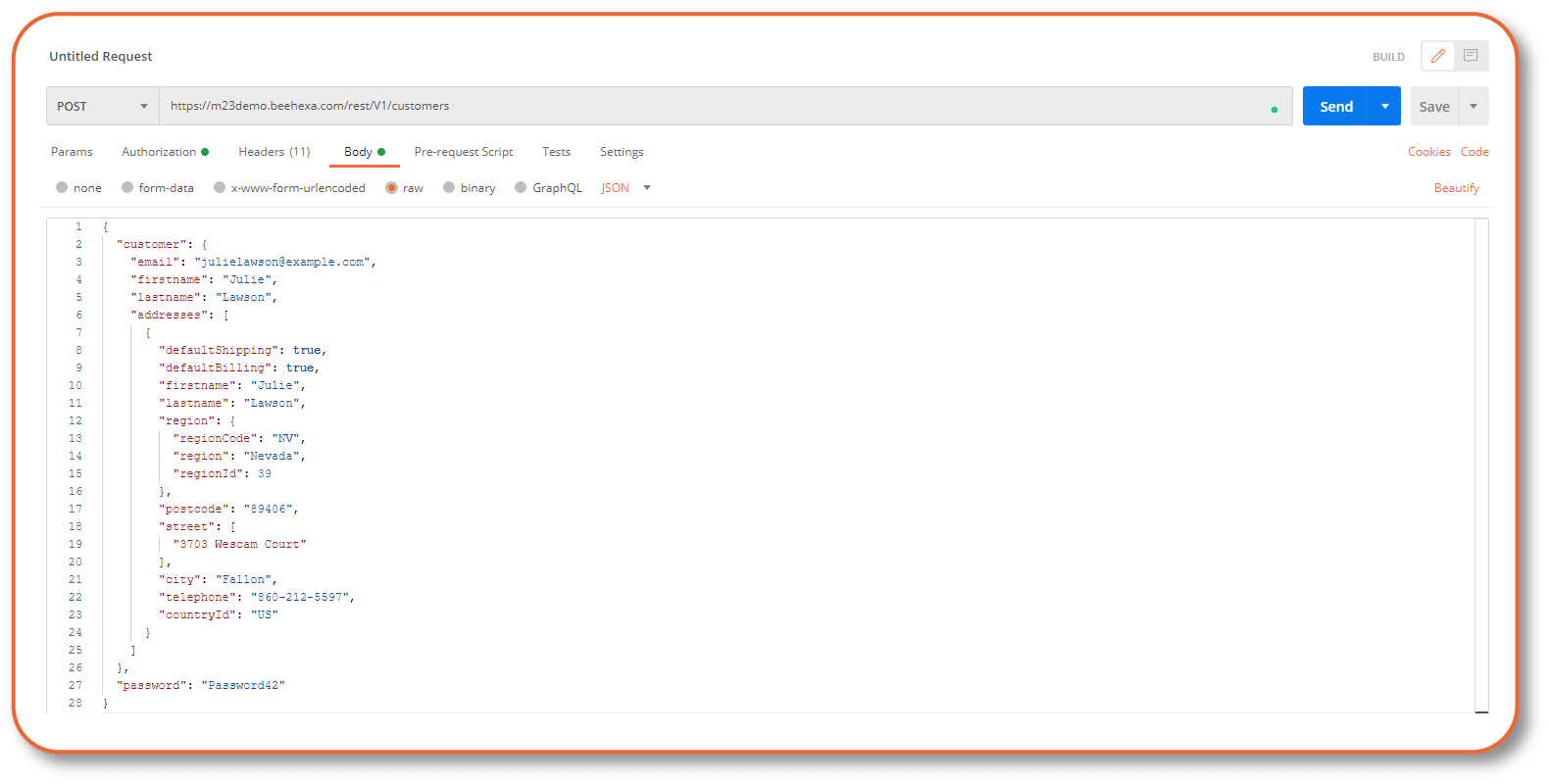Viewport: 1549px width, 784px height.
Task: Select the none body type radio
Action: (62, 187)
